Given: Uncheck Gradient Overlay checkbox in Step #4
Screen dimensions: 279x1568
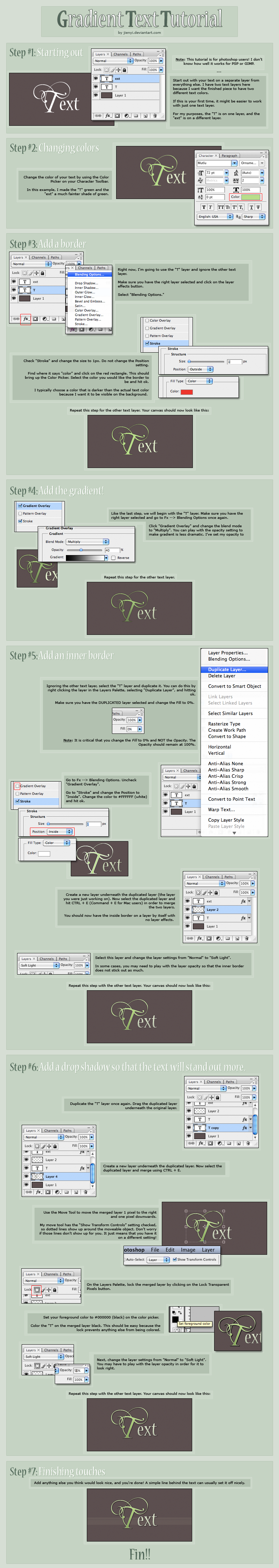Looking at the screenshot, I should (x=20, y=506).
